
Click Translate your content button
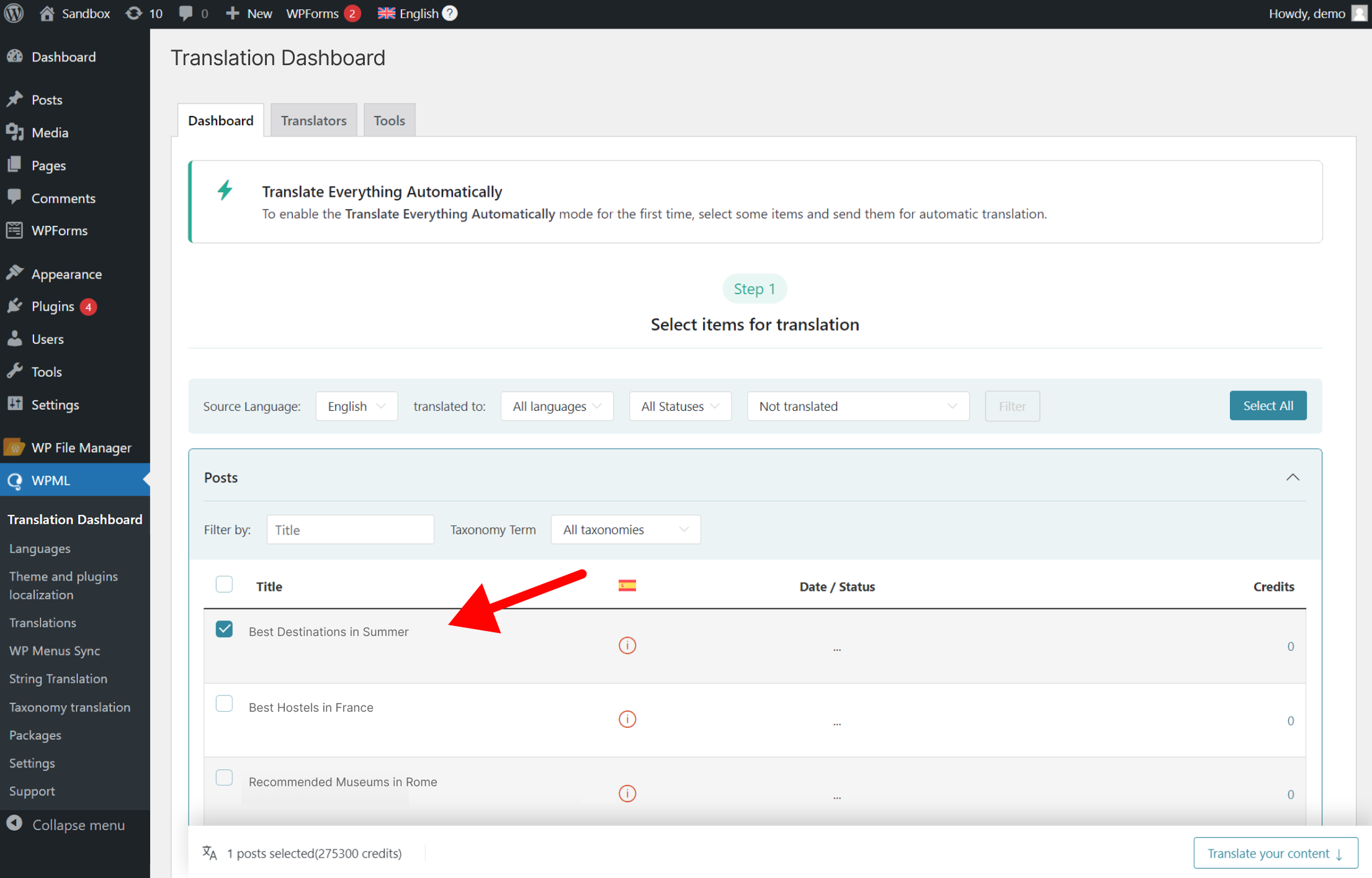coord(1275,853)
